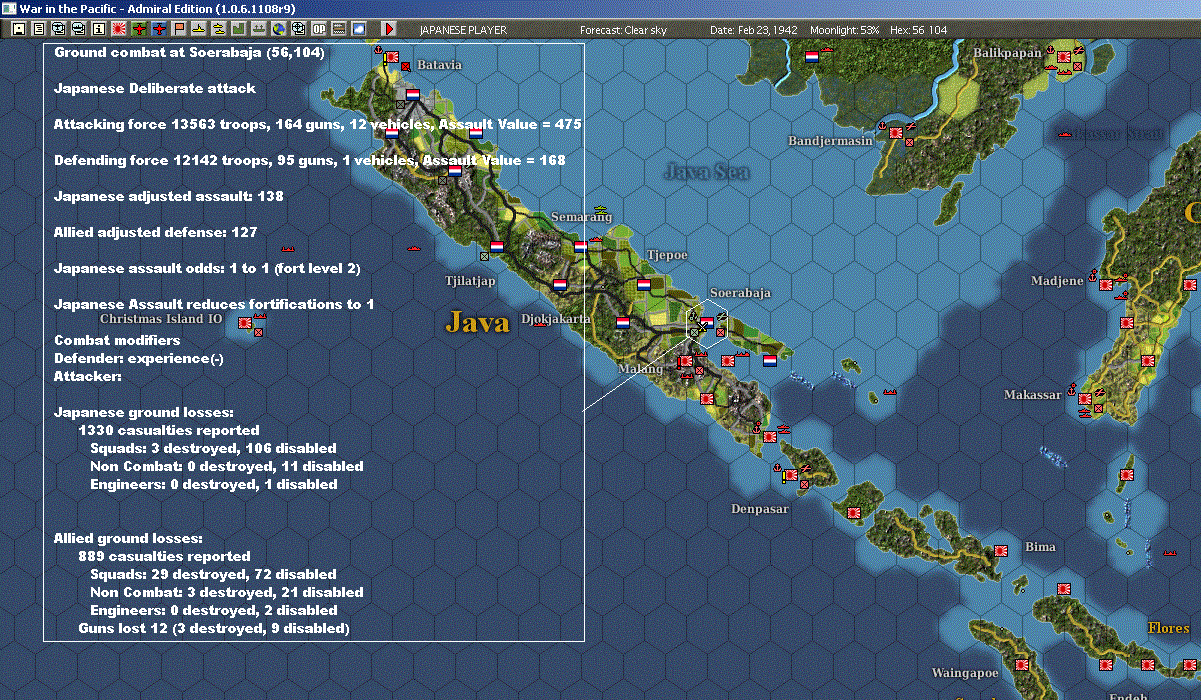1201x700 pixels.
Task: Click 'Allied adjusted defense: 127' line
Action: tap(156, 232)
